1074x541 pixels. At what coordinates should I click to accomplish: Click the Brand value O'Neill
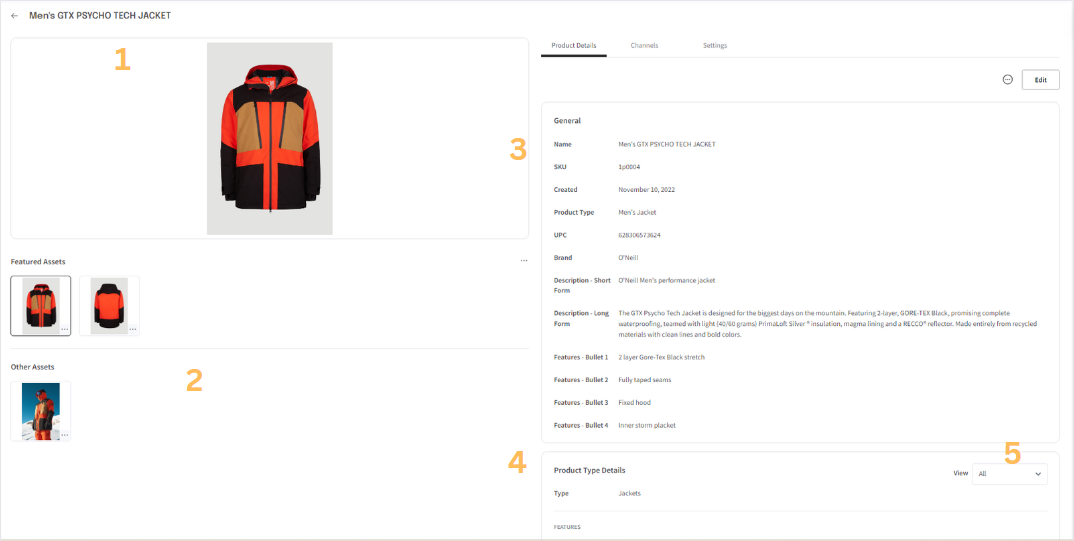pos(628,257)
